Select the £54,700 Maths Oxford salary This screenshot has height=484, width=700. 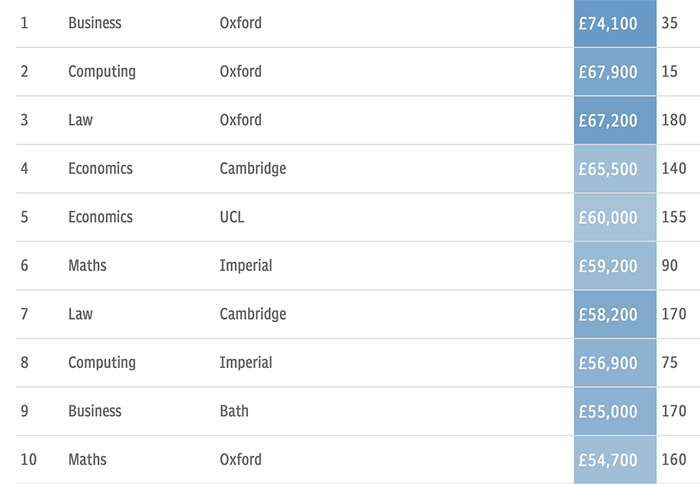pyautogui.click(x=615, y=460)
